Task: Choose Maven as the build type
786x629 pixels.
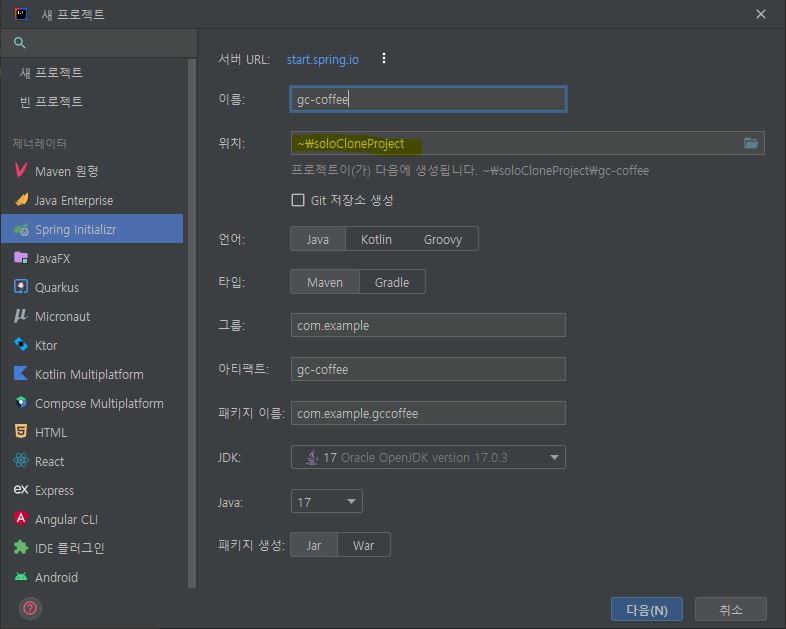Action: (325, 282)
